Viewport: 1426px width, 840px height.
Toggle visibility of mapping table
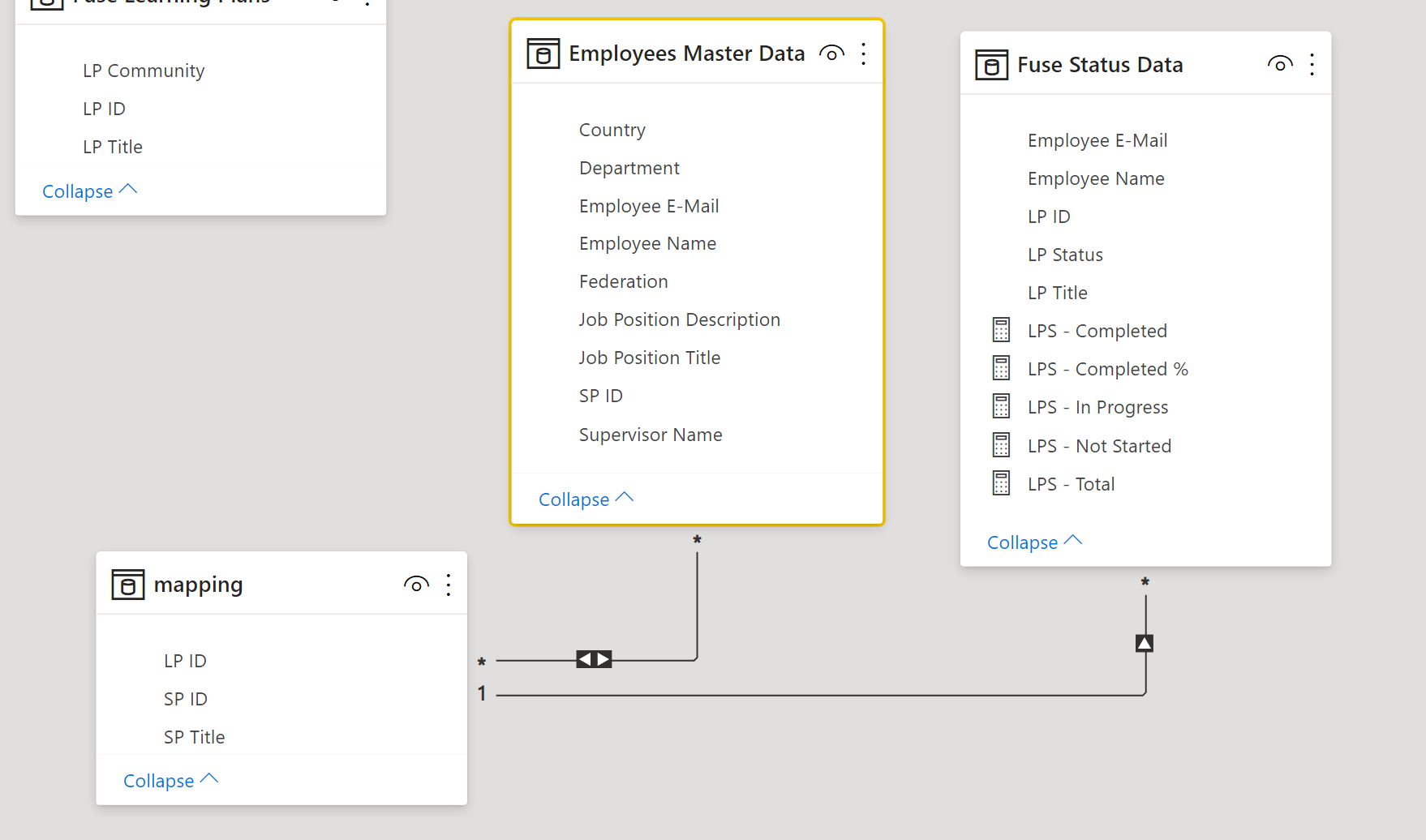(416, 585)
